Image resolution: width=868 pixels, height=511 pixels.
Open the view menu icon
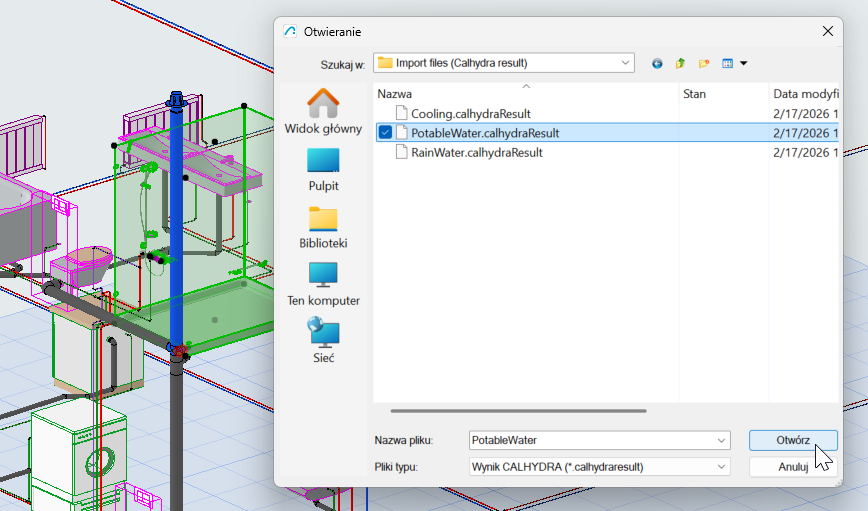[x=727, y=64]
